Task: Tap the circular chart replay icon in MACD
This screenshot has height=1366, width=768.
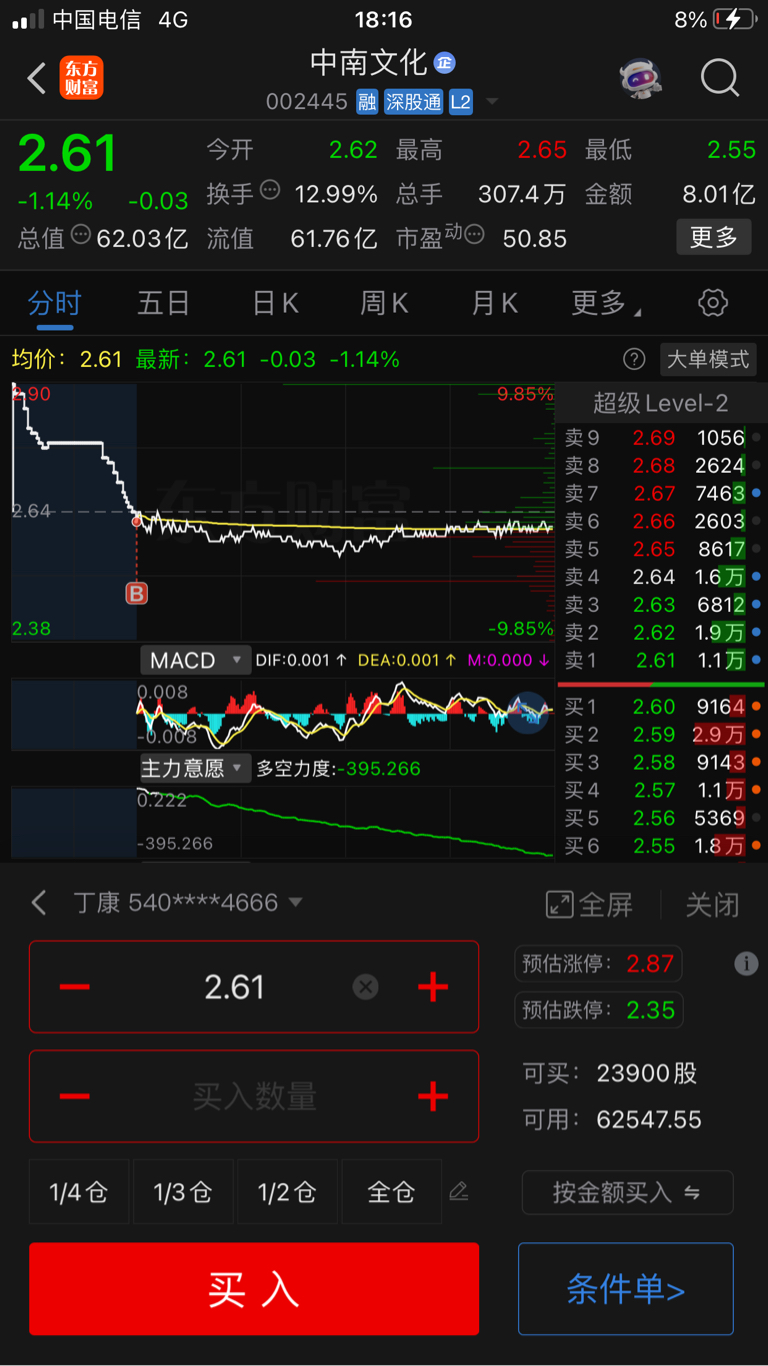Action: pos(528,713)
